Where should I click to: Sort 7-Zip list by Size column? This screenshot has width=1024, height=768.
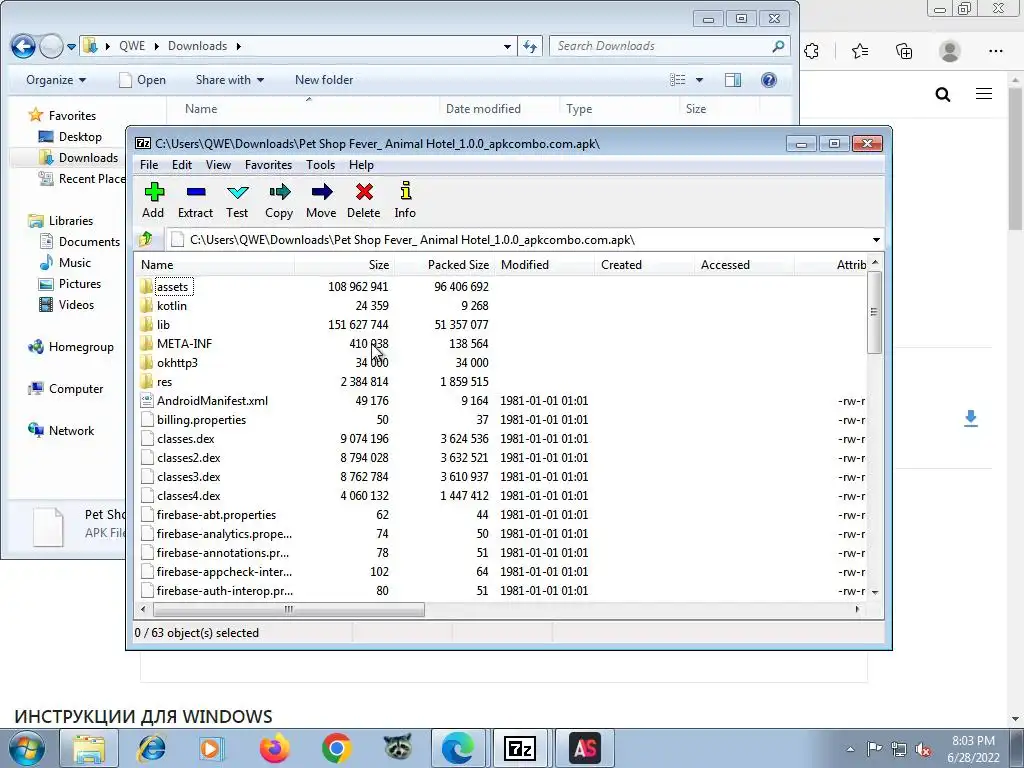[x=344, y=264]
